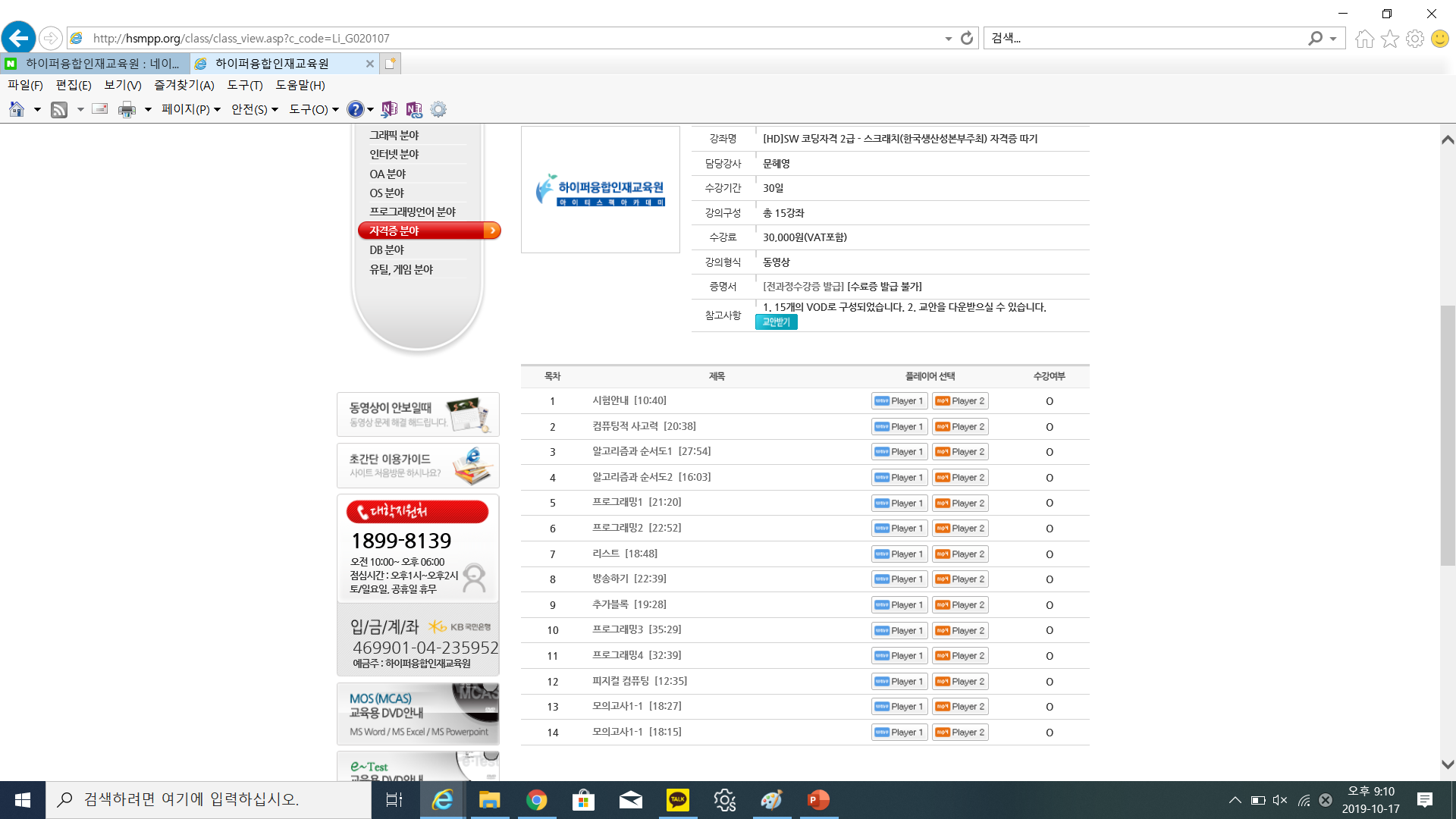Click the Help question mark icon
The height and width of the screenshot is (819, 1456).
click(355, 109)
